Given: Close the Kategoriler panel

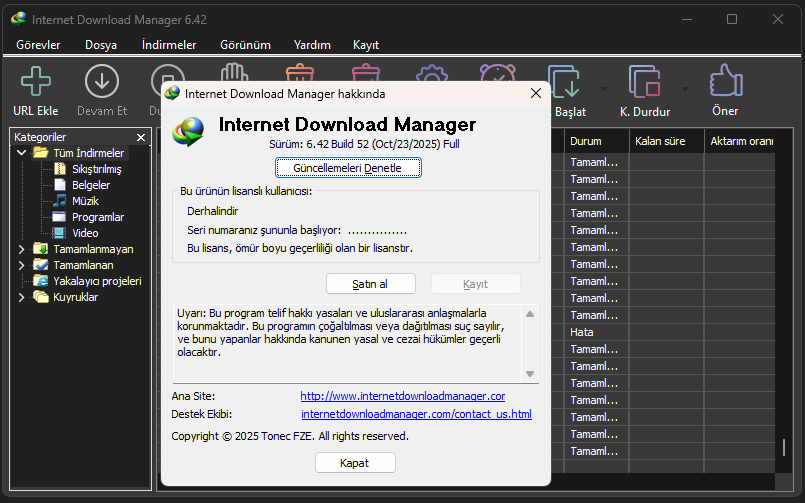Looking at the screenshot, I should tap(141, 137).
